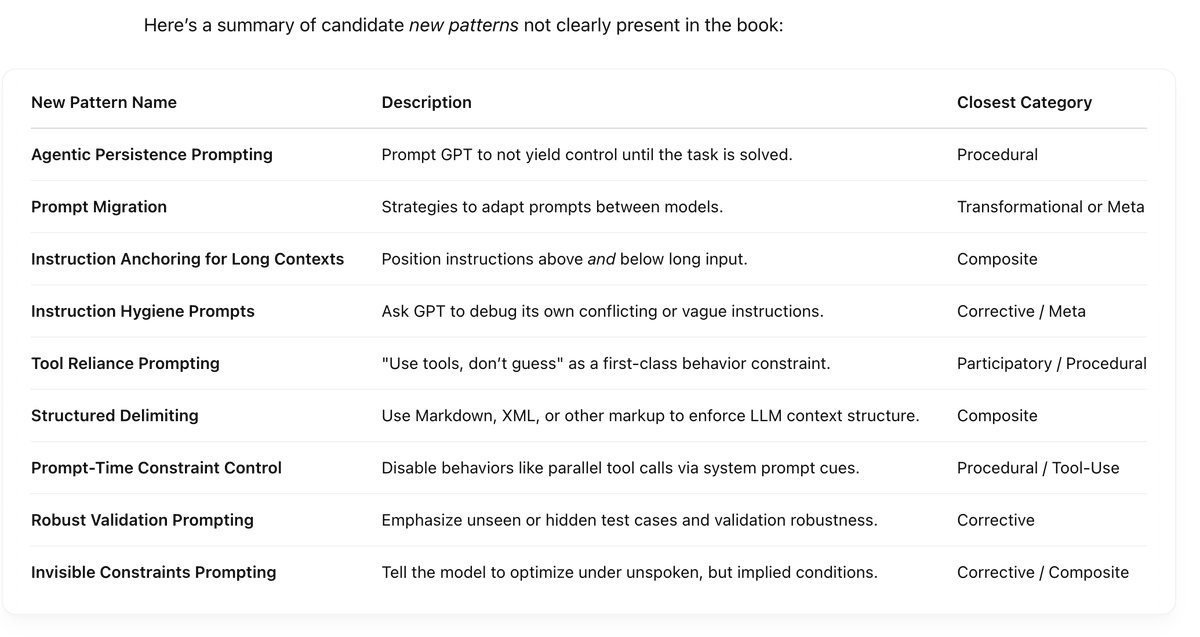Click Prompt-Time Constraint Control text
1200x637 pixels.
pos(156,468)
